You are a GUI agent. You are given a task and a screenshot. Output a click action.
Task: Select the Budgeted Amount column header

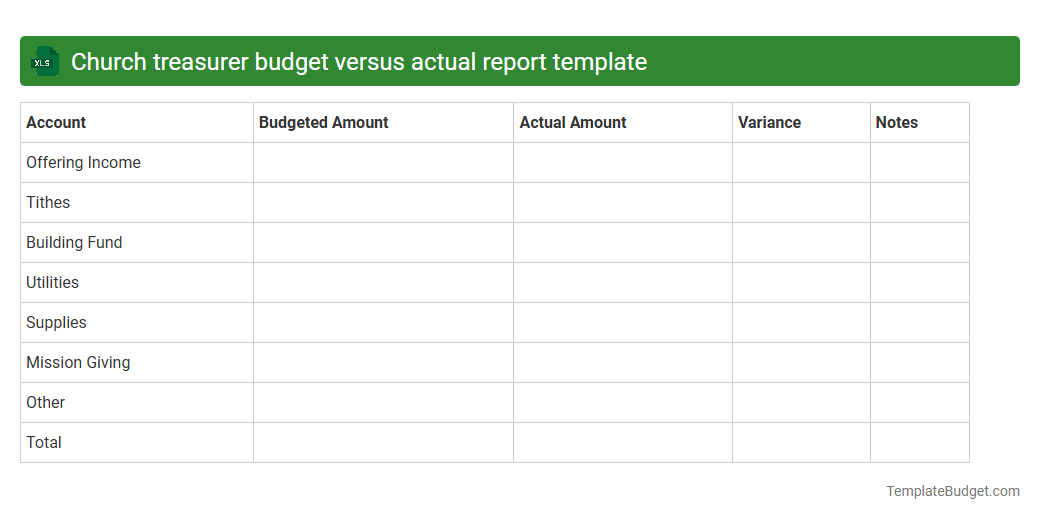pyautogui.click(x=383, y=123)
